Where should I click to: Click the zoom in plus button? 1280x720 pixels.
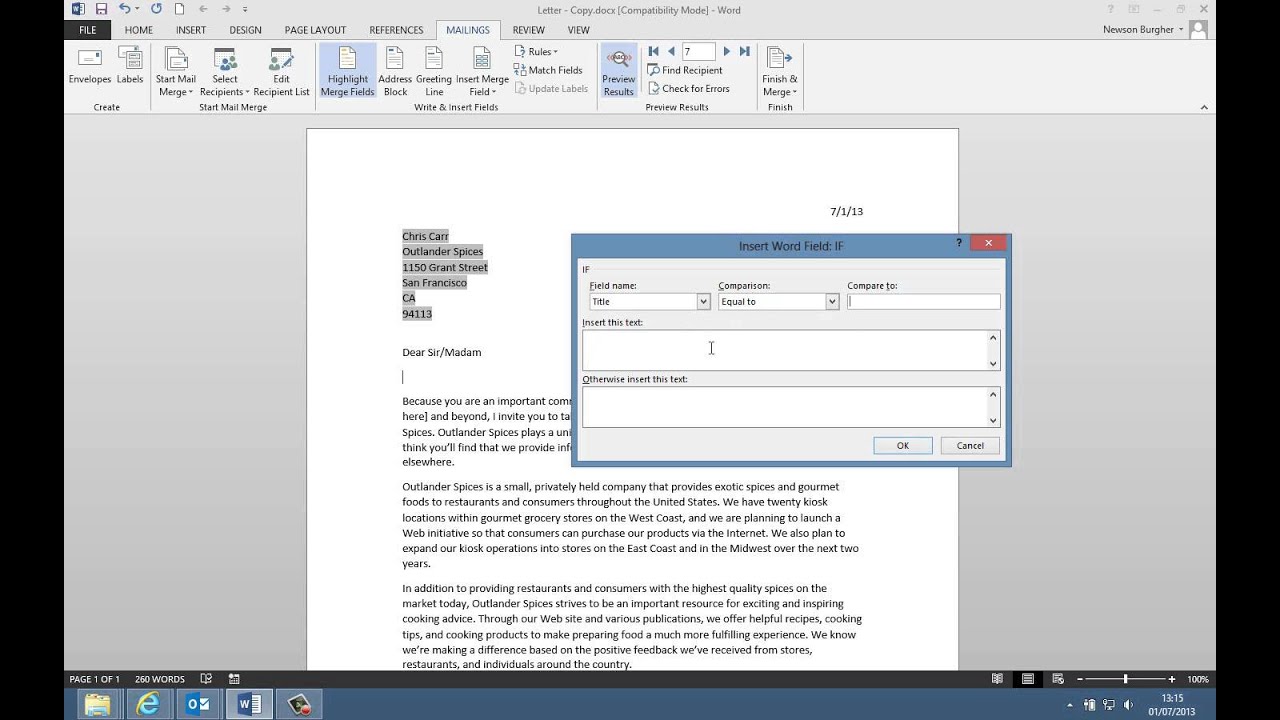tap(1172, 679)
